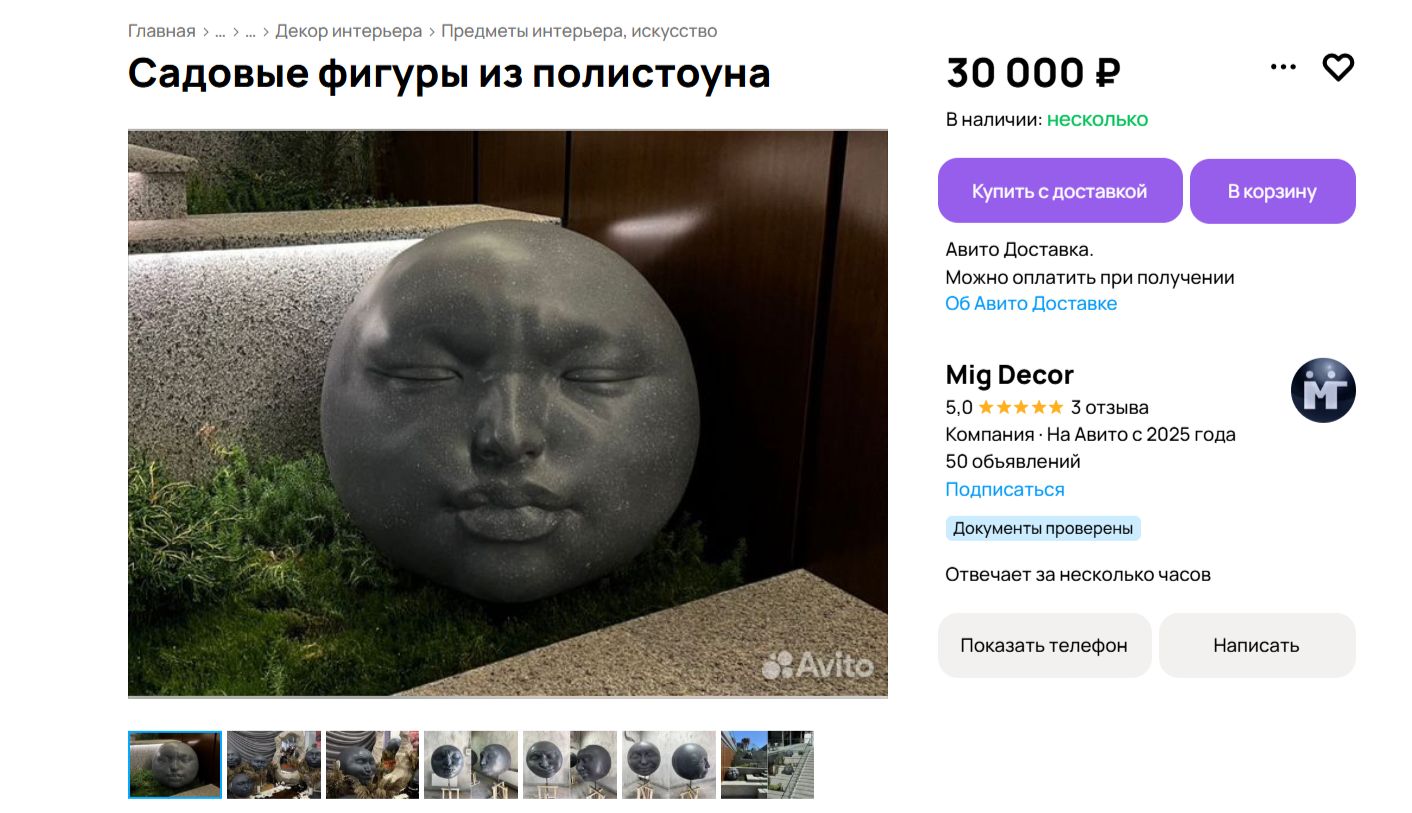Subscribe via 'Подписаться' link
Viewport: 1412px width, 813px height.
[x=1005, y=489]
